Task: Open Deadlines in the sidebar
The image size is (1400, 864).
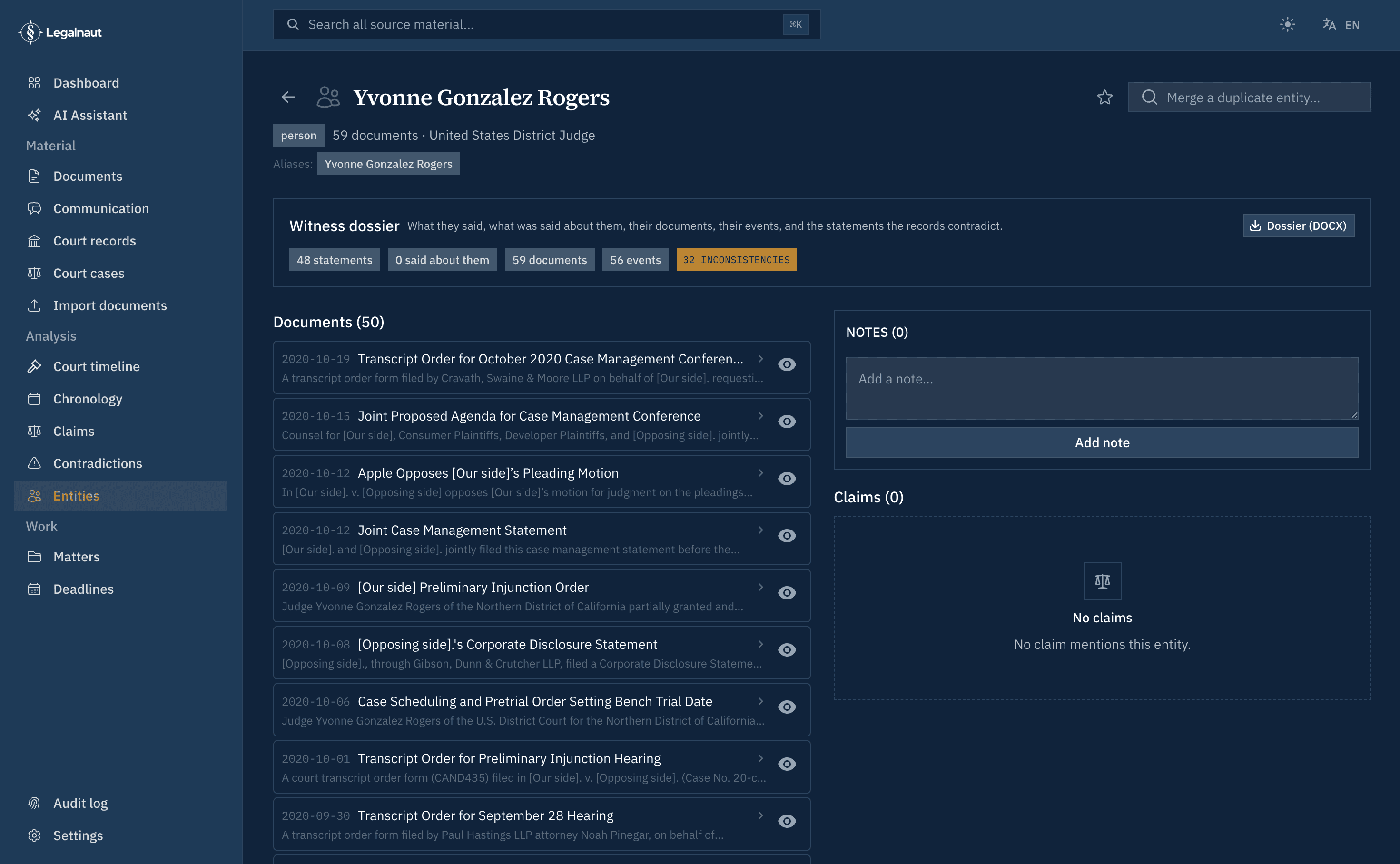Action: point(120,589)
